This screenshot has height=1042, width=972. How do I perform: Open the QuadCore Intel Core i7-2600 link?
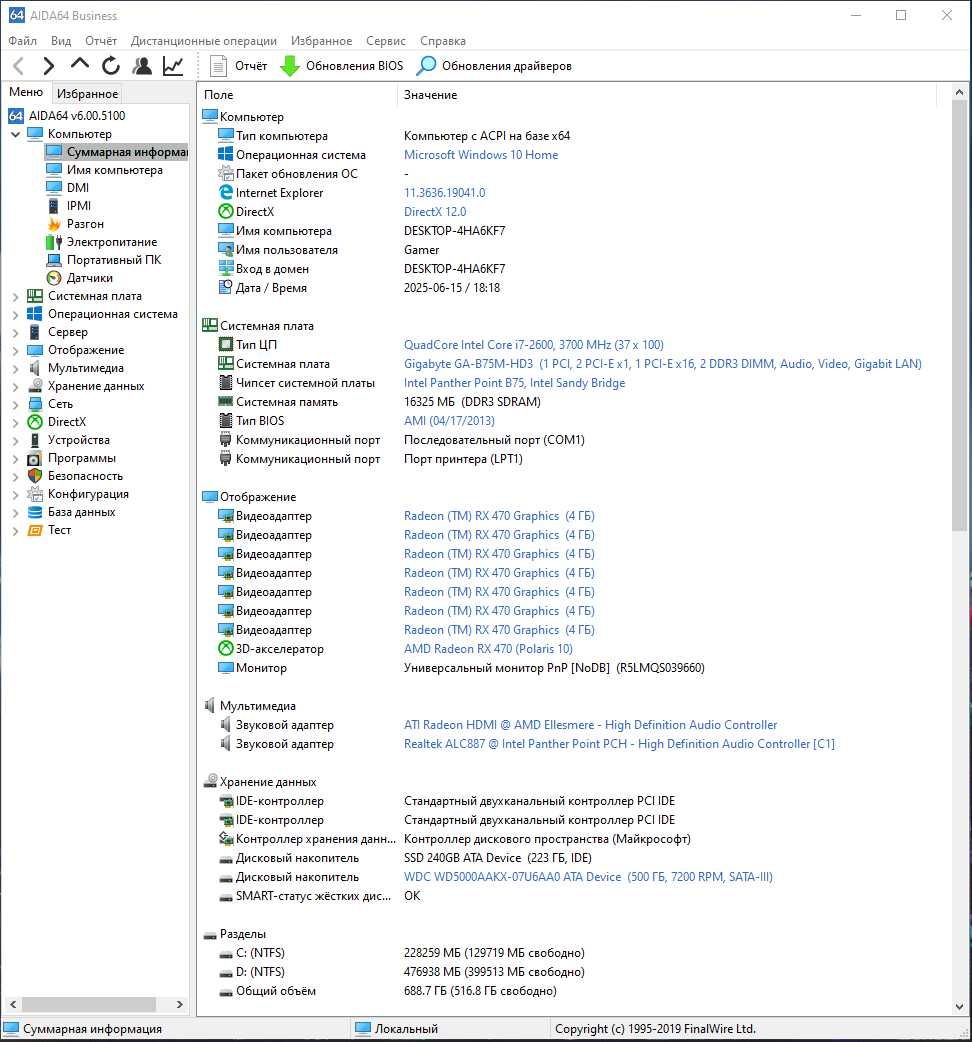534,345
